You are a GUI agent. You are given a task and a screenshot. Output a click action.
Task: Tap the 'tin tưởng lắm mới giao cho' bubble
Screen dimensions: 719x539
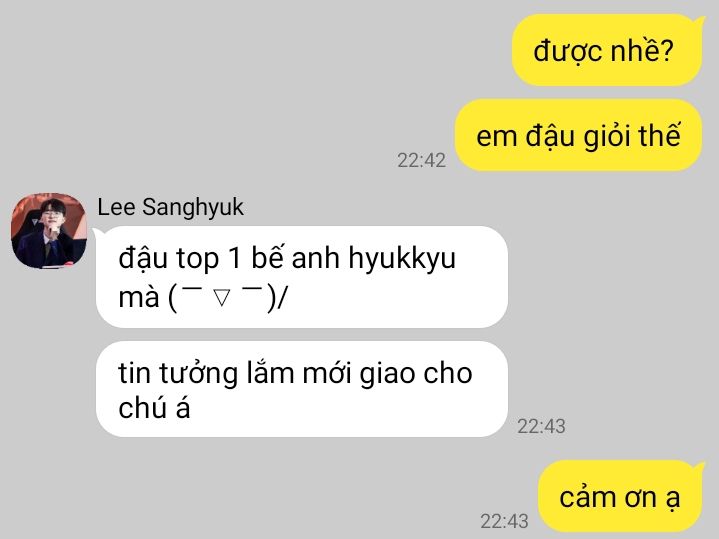click(302, 389)
